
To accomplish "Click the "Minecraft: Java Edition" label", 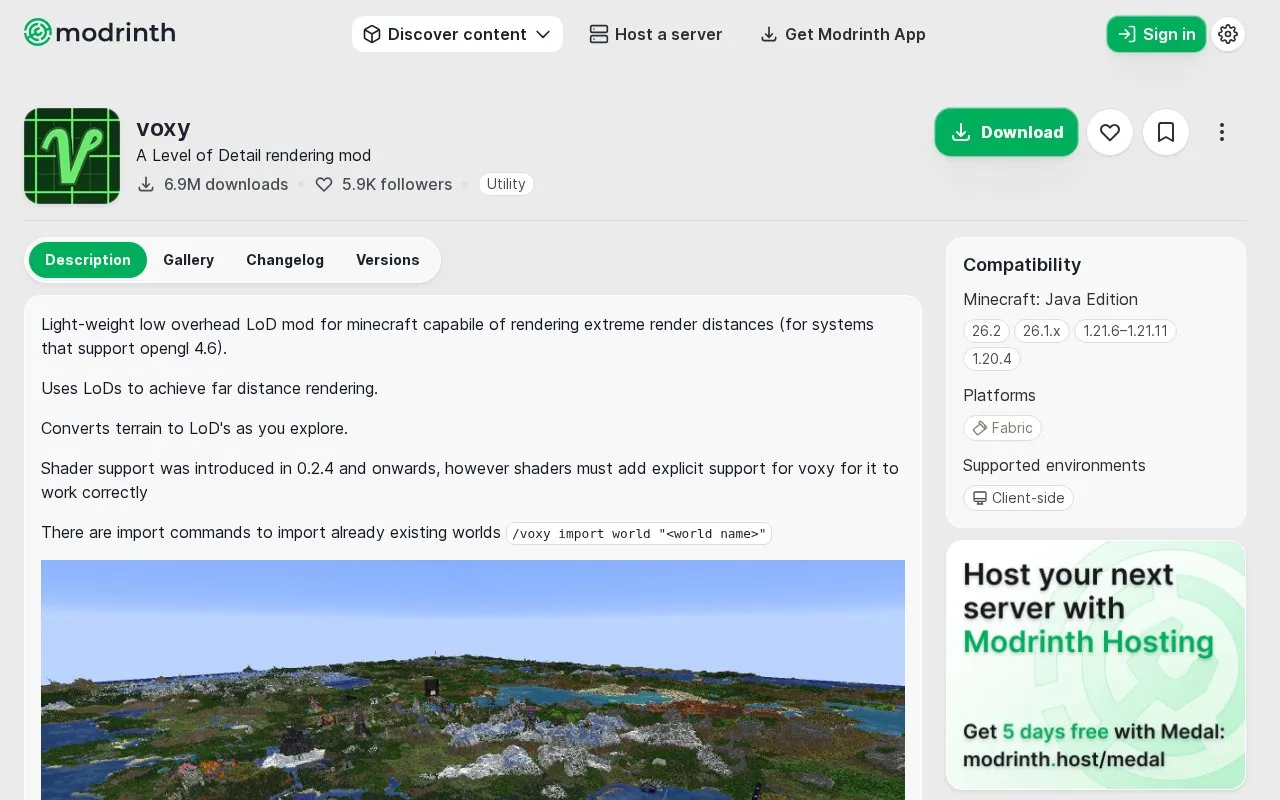I will [1050, 299].
